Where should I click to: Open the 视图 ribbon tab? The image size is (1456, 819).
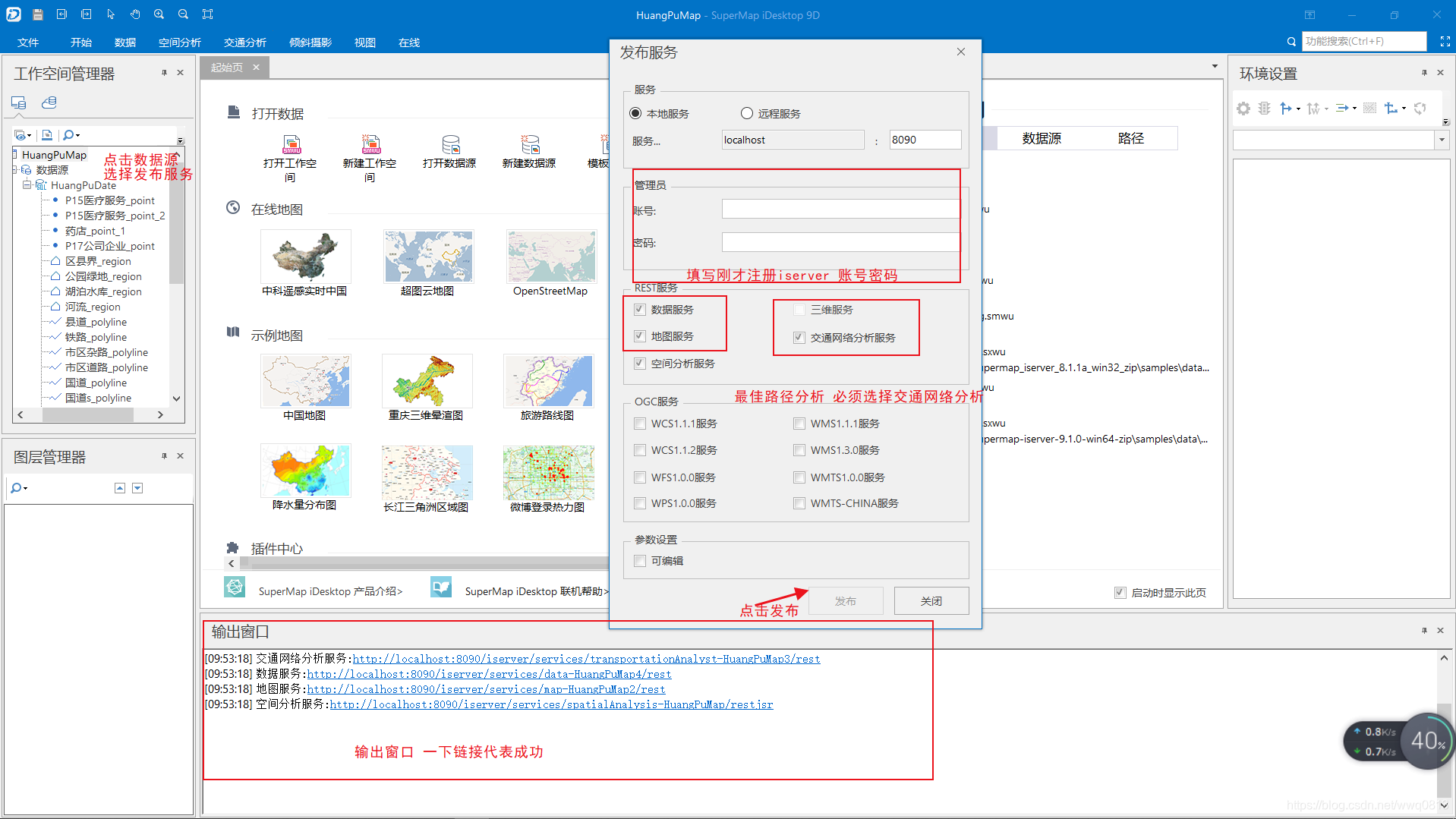click(x=365, y=43)
